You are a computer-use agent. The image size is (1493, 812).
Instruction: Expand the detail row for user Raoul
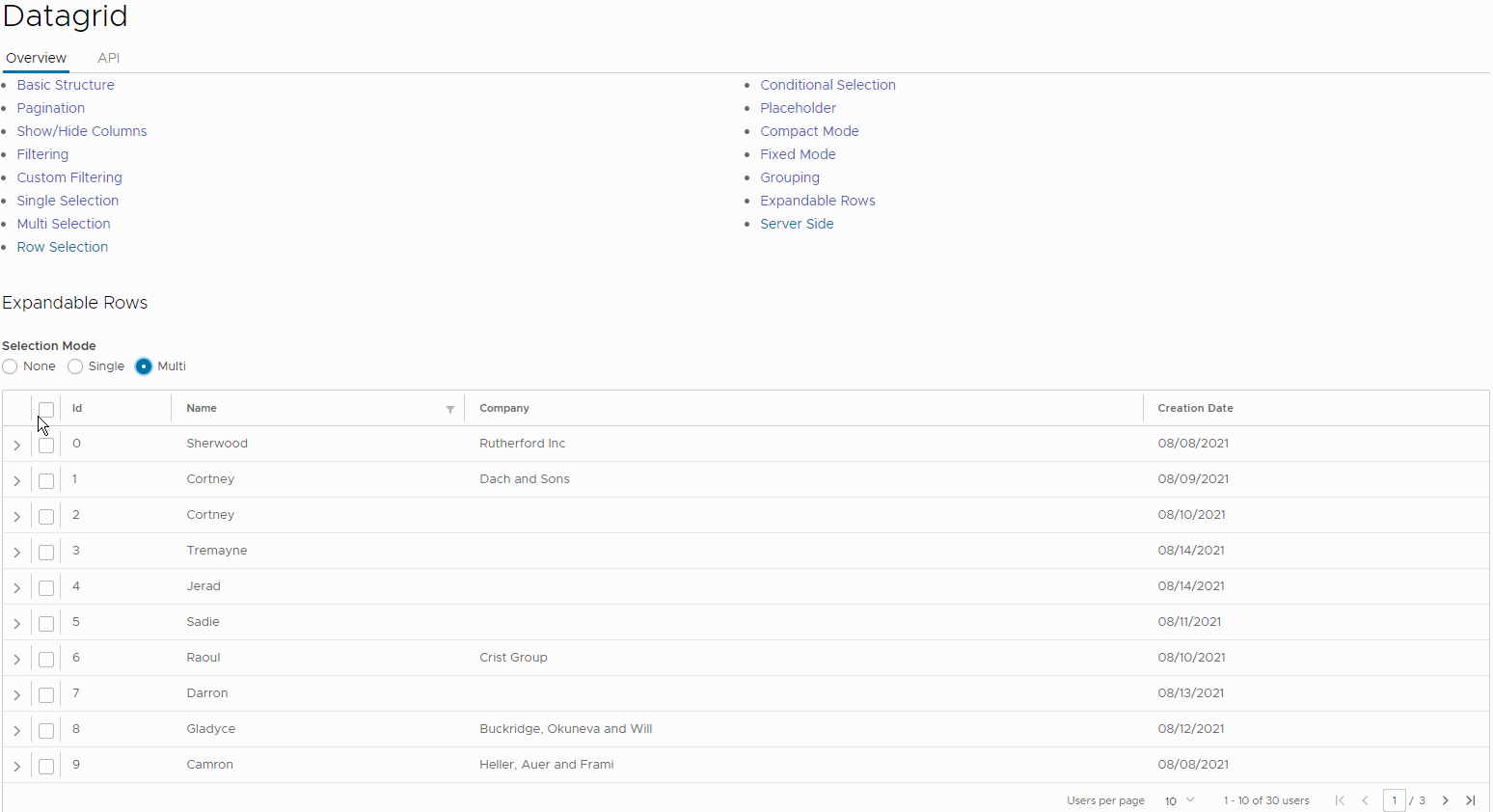[16, 659]
